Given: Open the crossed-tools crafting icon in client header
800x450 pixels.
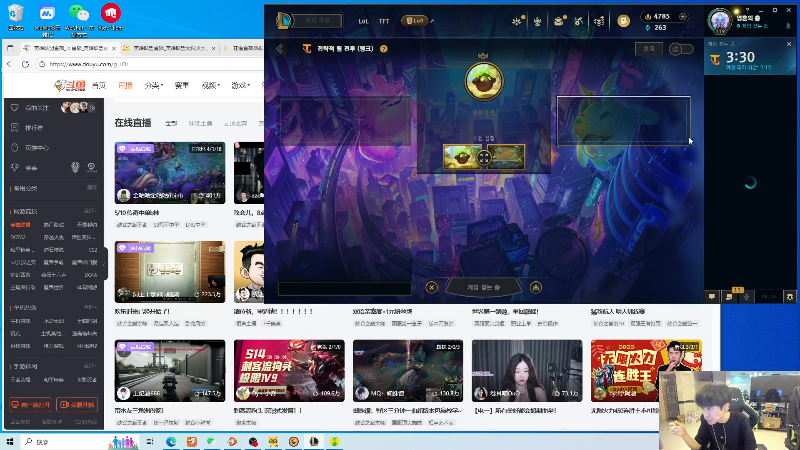Looking at the screenshot, I should click(579, 21).
